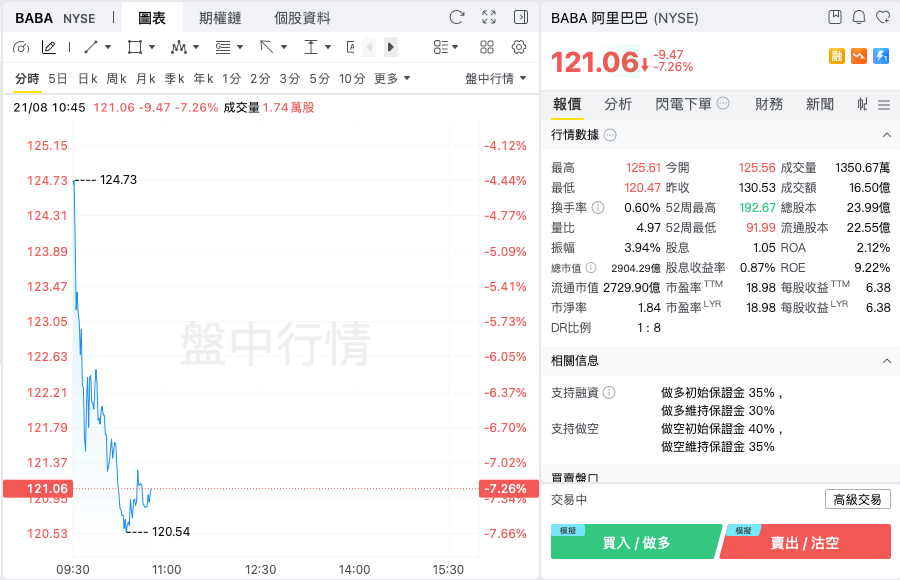This screenshot has width=900, height=580.
Task: Collapse the 行情數據 section
Action: tap(886, 135)
